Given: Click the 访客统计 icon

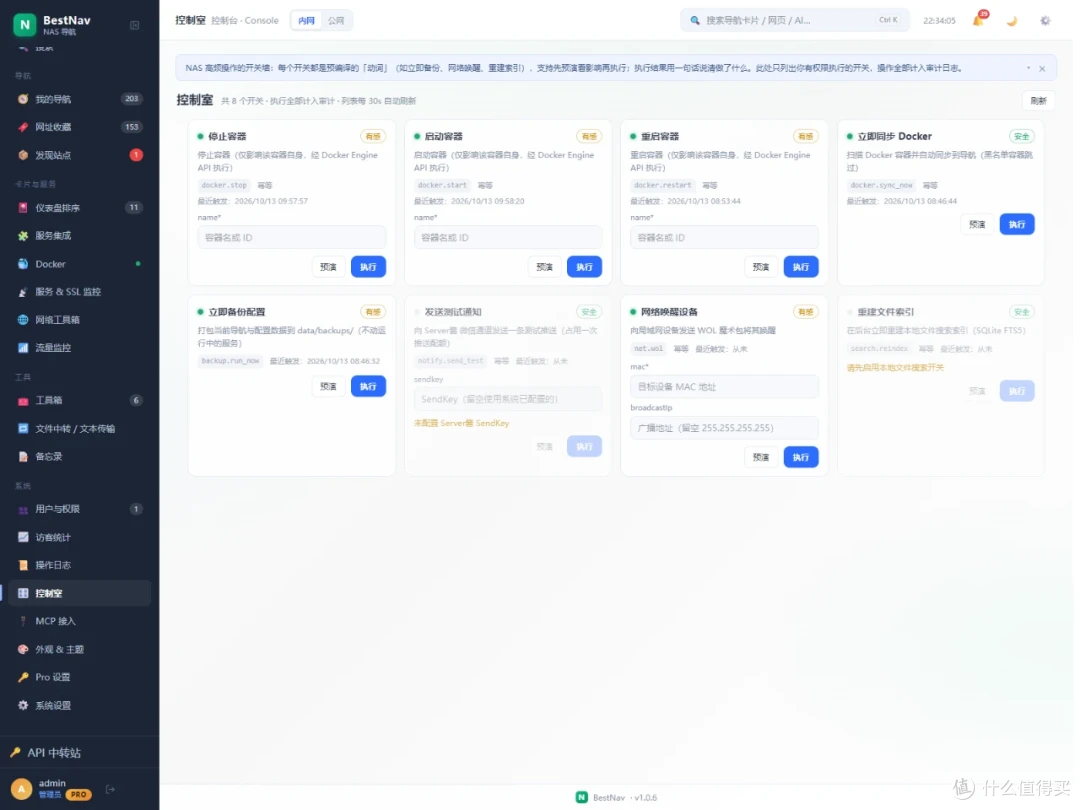Looking at the screenshot, I should [23, 537].
